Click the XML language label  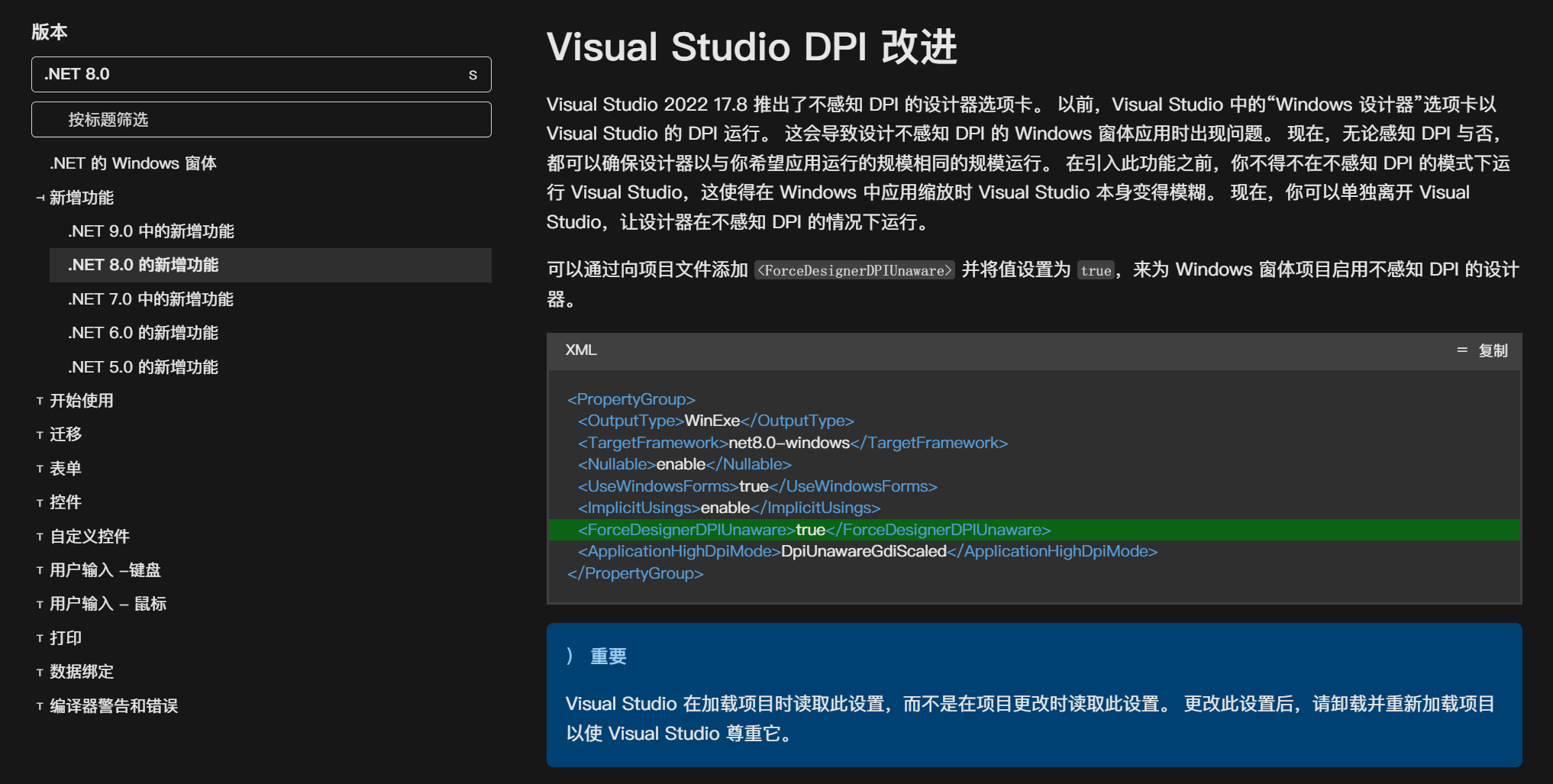pos(581,350)
